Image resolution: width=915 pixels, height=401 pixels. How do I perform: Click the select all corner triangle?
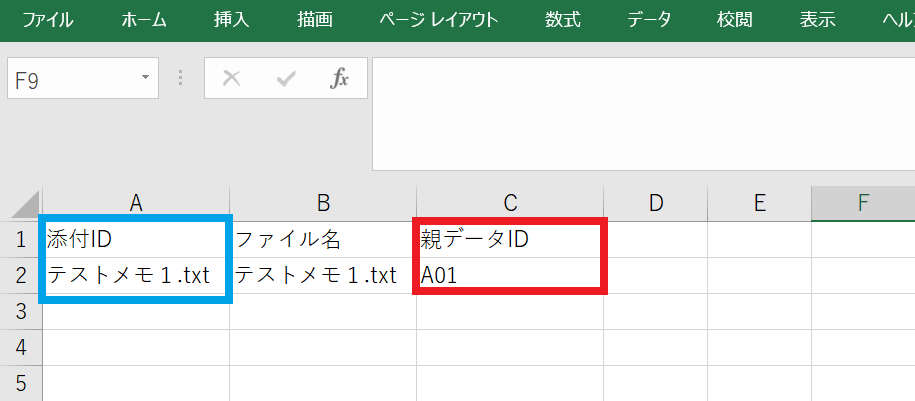tap(26, 204)
